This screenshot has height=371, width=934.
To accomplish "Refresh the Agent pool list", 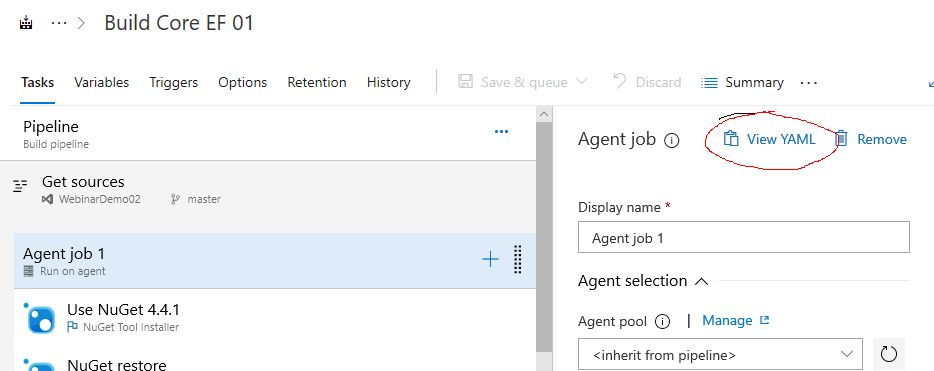I will pos(889,355).
